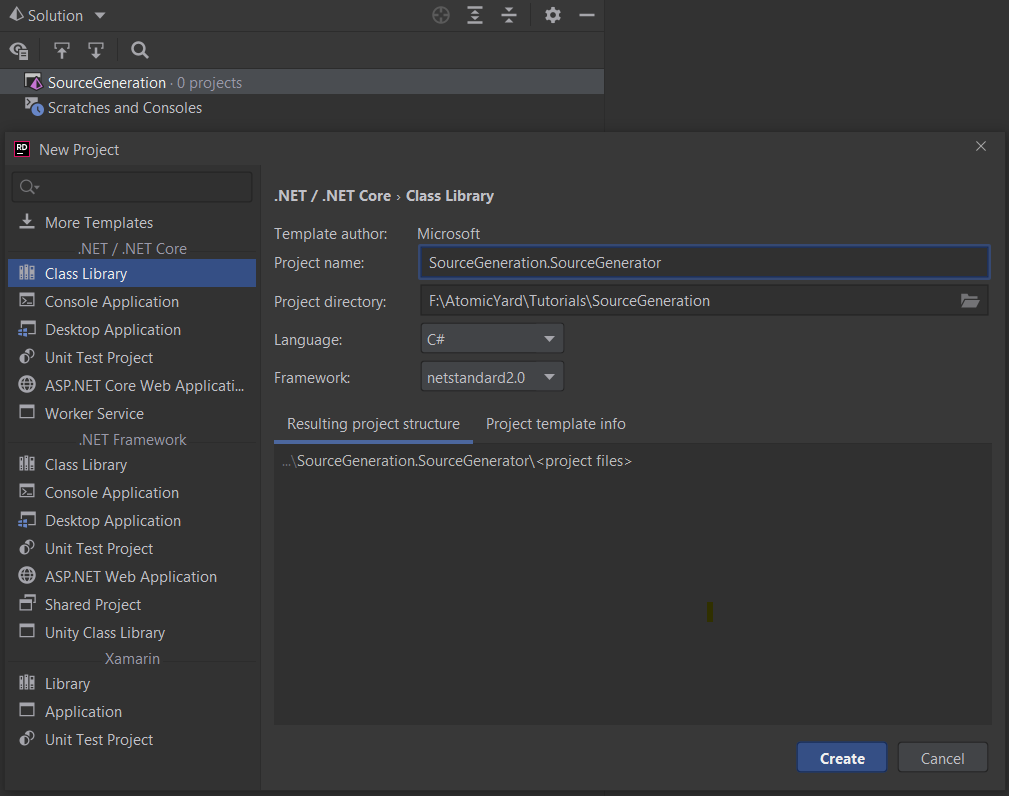The height and width of the screenshot is (796, 1009).
Task: Choose .NET Core Unit Test Project template
Action: [132, 358]
